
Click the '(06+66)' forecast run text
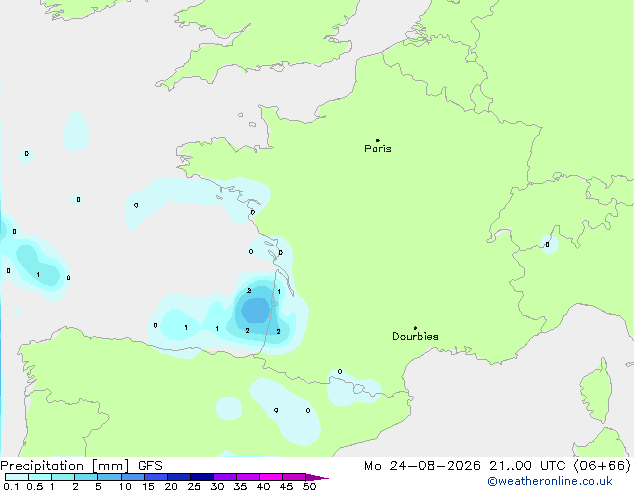602,466
